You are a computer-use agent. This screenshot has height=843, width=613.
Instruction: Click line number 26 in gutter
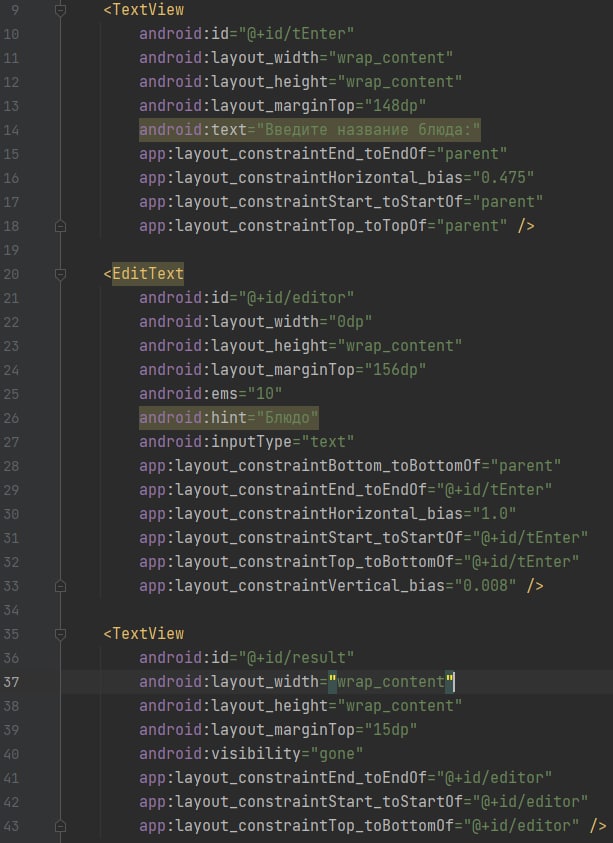click(x=11, y=418)
